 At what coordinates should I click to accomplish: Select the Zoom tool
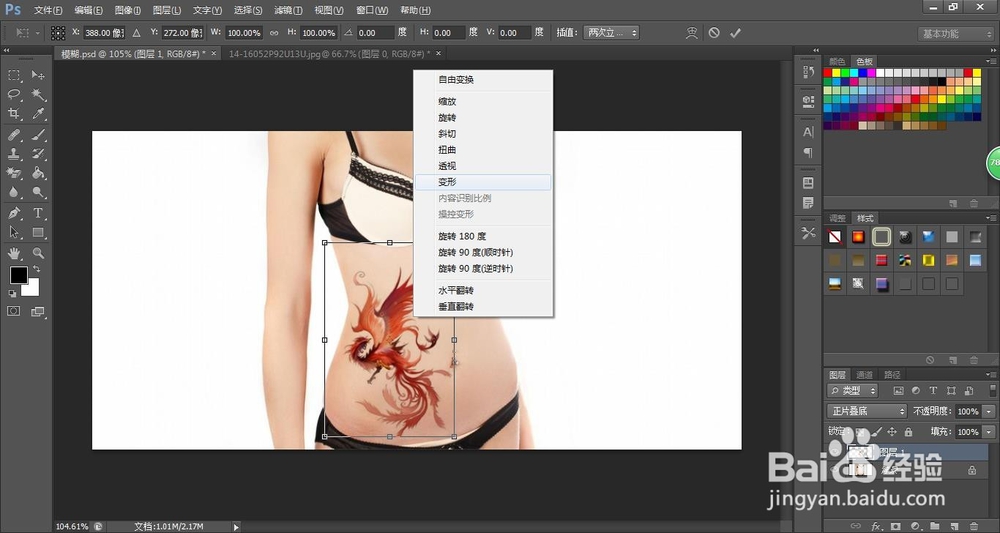38,253
